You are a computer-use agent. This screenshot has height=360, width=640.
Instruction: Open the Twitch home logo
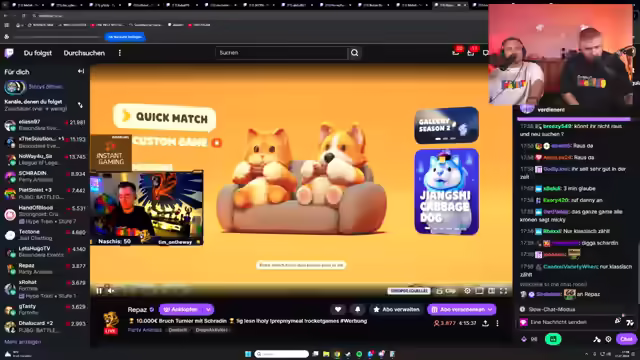coord(9,53)
